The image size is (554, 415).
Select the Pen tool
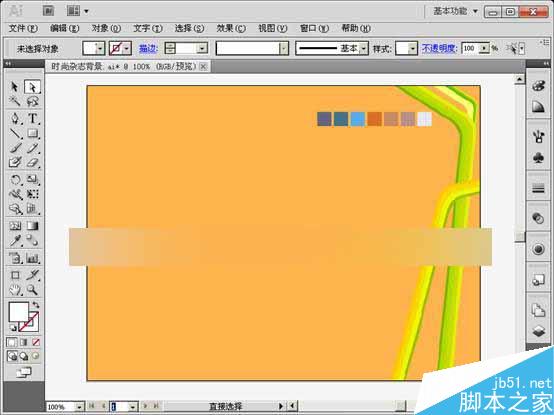15,119
